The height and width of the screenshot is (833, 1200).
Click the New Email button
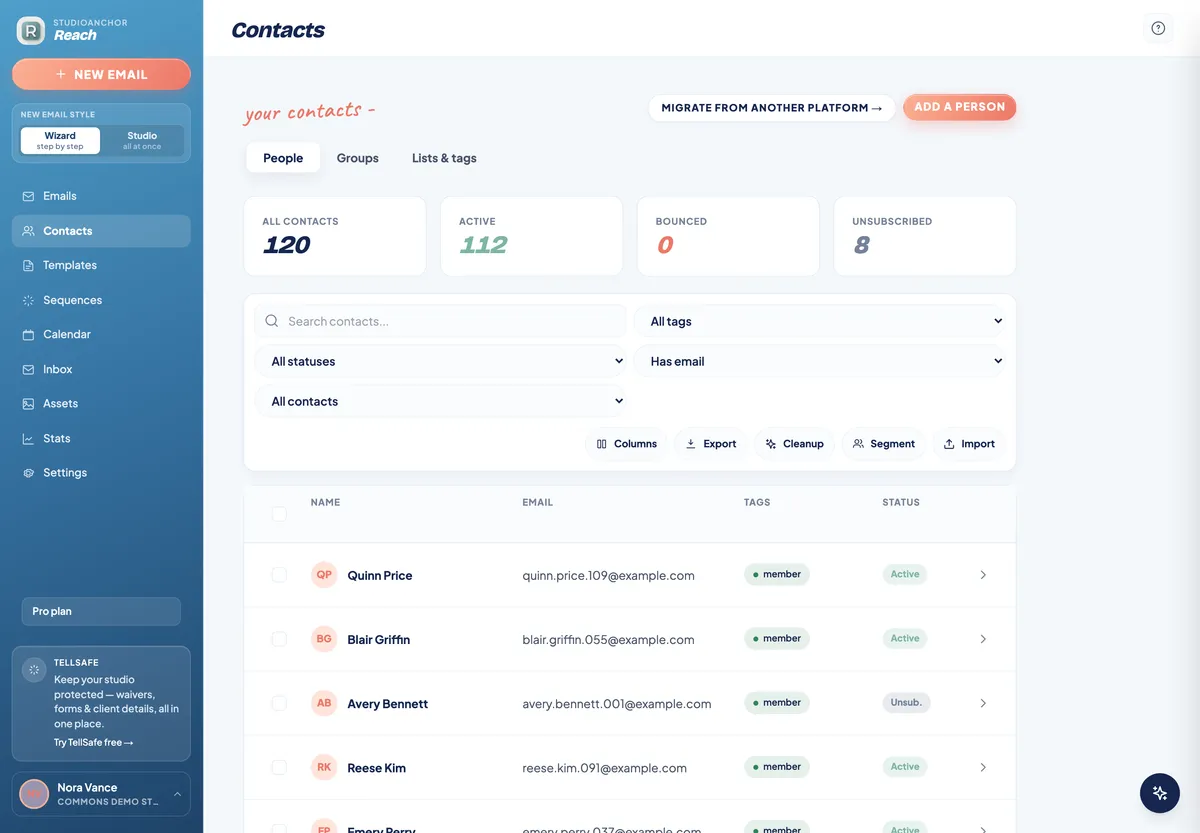(x=101, y=74)
